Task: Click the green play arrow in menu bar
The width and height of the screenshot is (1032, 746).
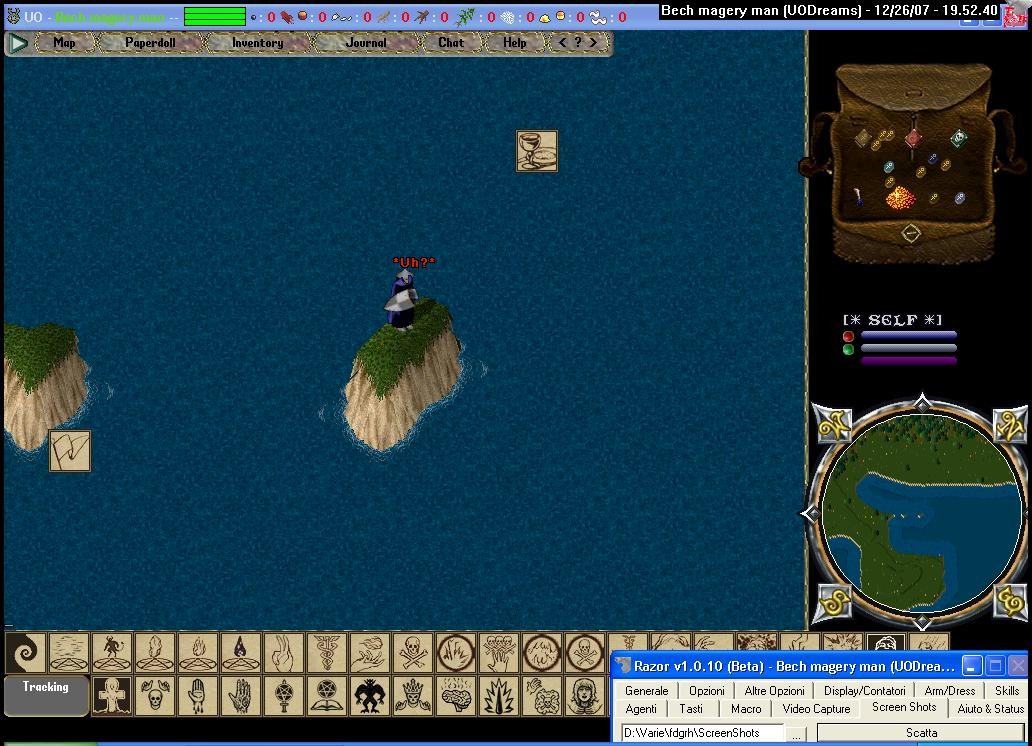Action: click(x=18, y=43)
